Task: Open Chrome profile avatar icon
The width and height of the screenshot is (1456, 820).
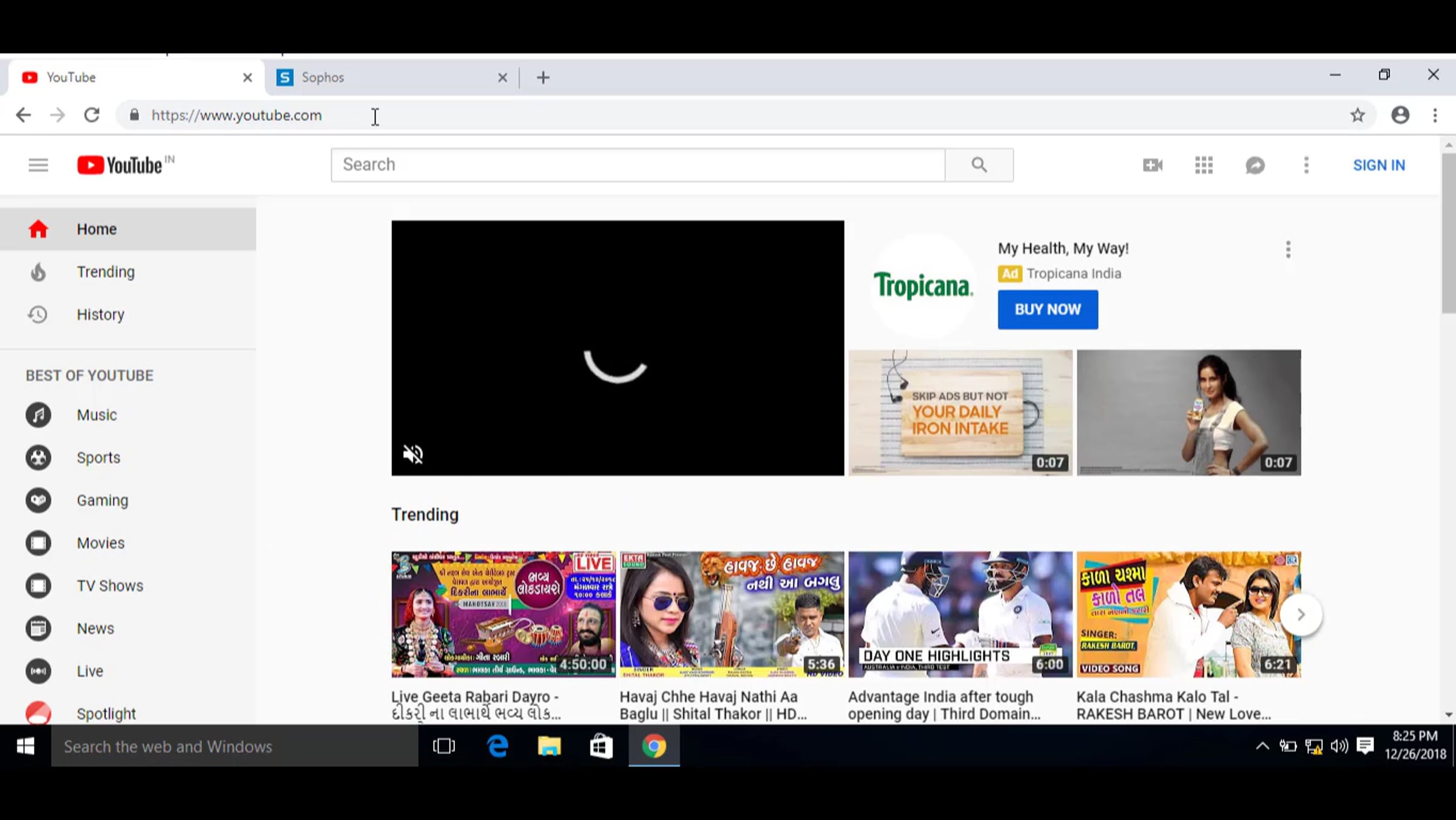Action: tap(1400, 115)
